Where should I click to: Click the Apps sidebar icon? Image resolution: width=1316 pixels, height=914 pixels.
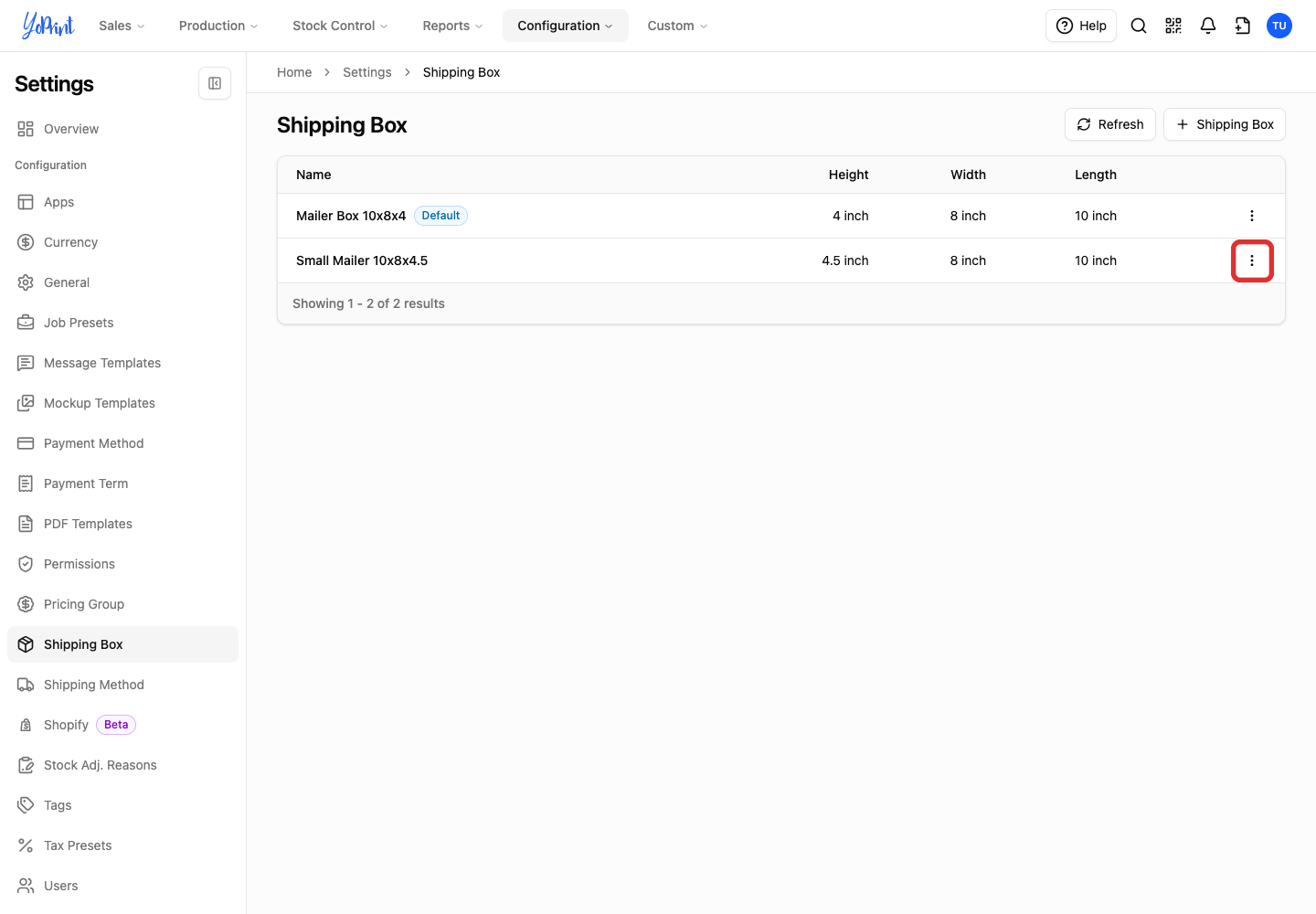tap(26, 202)
